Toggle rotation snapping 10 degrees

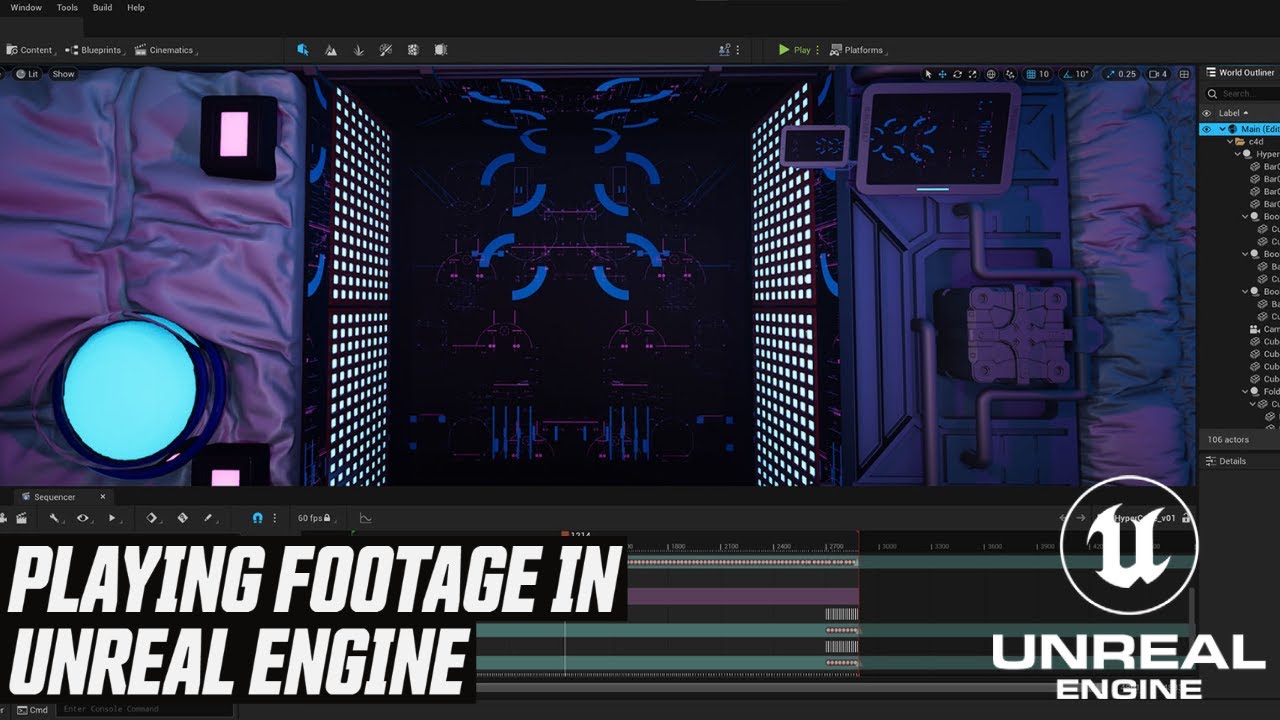(x=1076, y=74)
